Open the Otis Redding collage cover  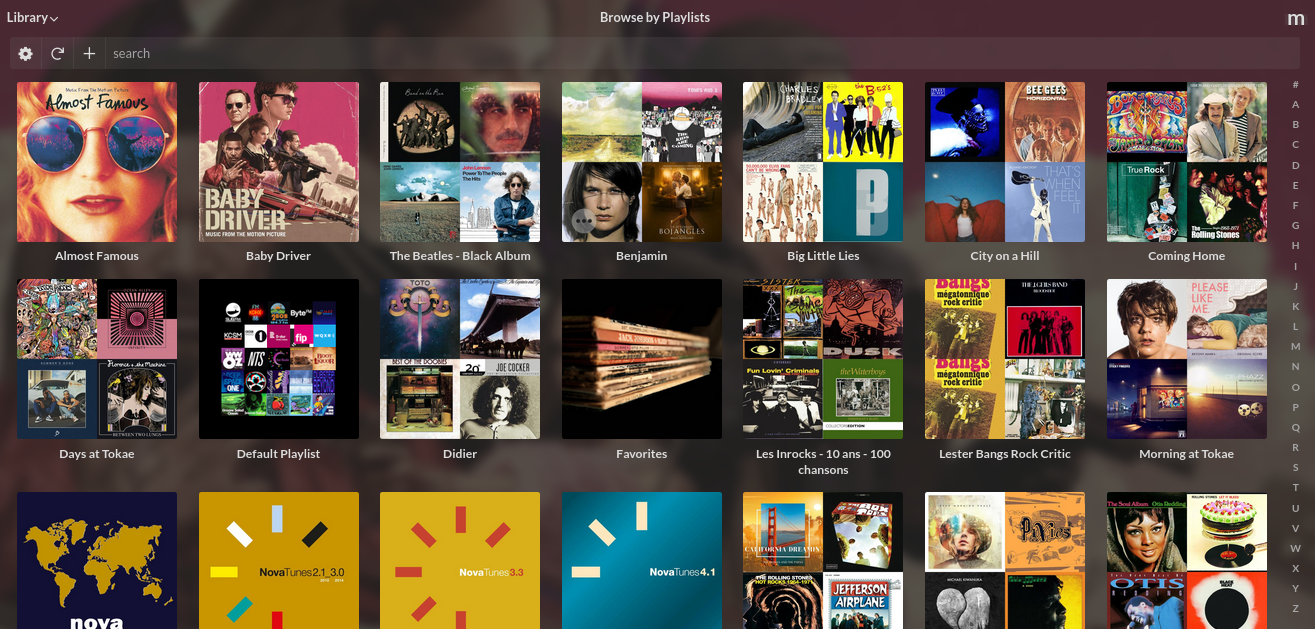coord(1187,560)
